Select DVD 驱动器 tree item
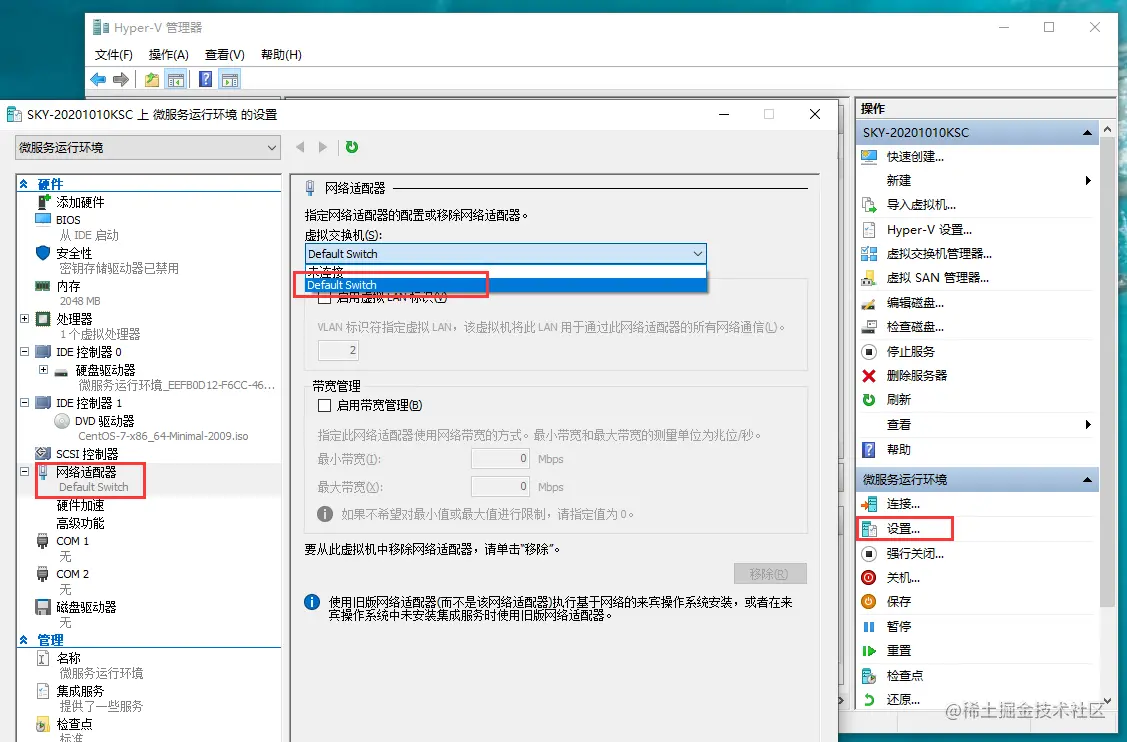 (104, 421)
